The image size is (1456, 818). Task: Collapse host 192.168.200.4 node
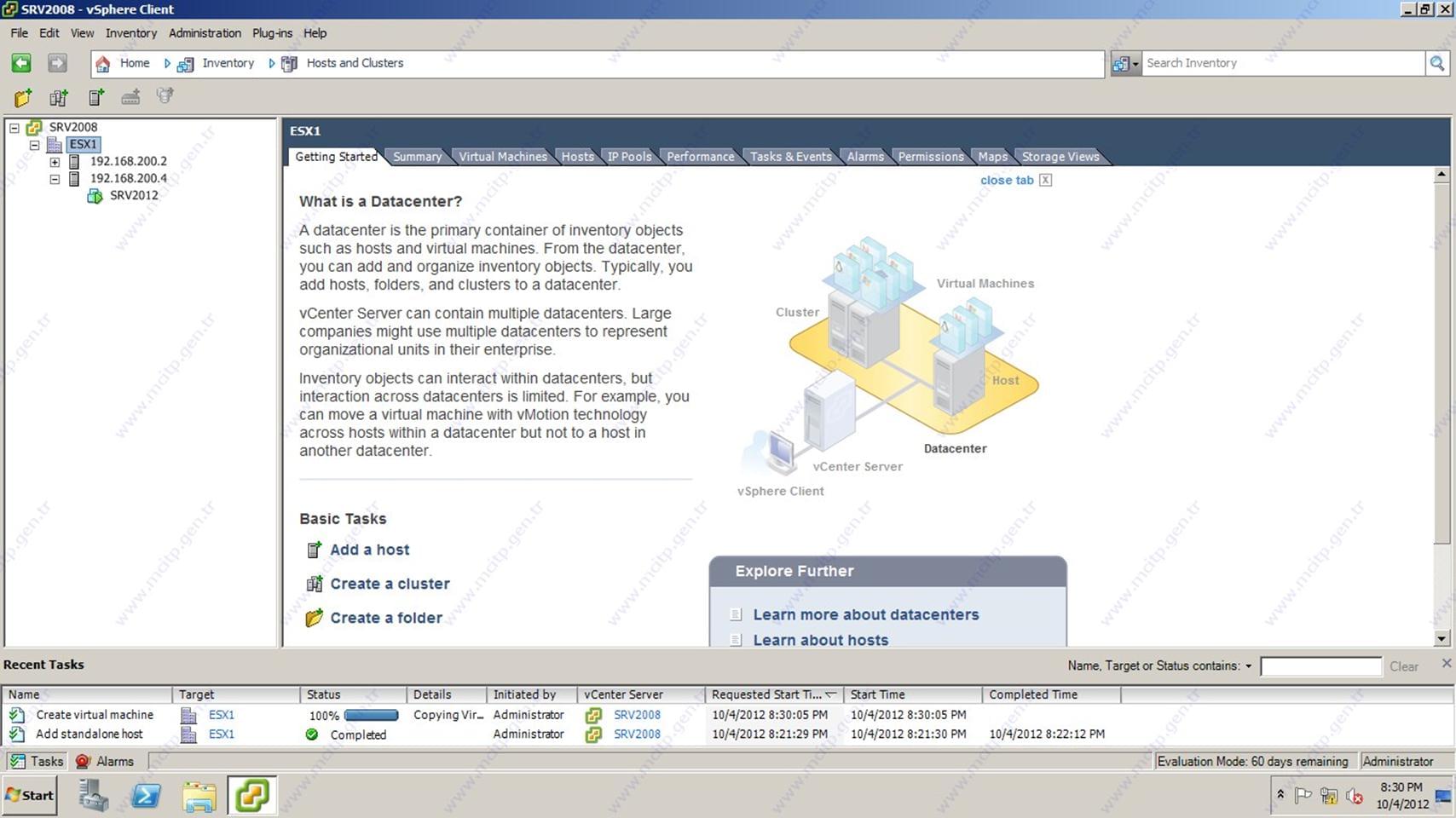[x=55, y=179]
